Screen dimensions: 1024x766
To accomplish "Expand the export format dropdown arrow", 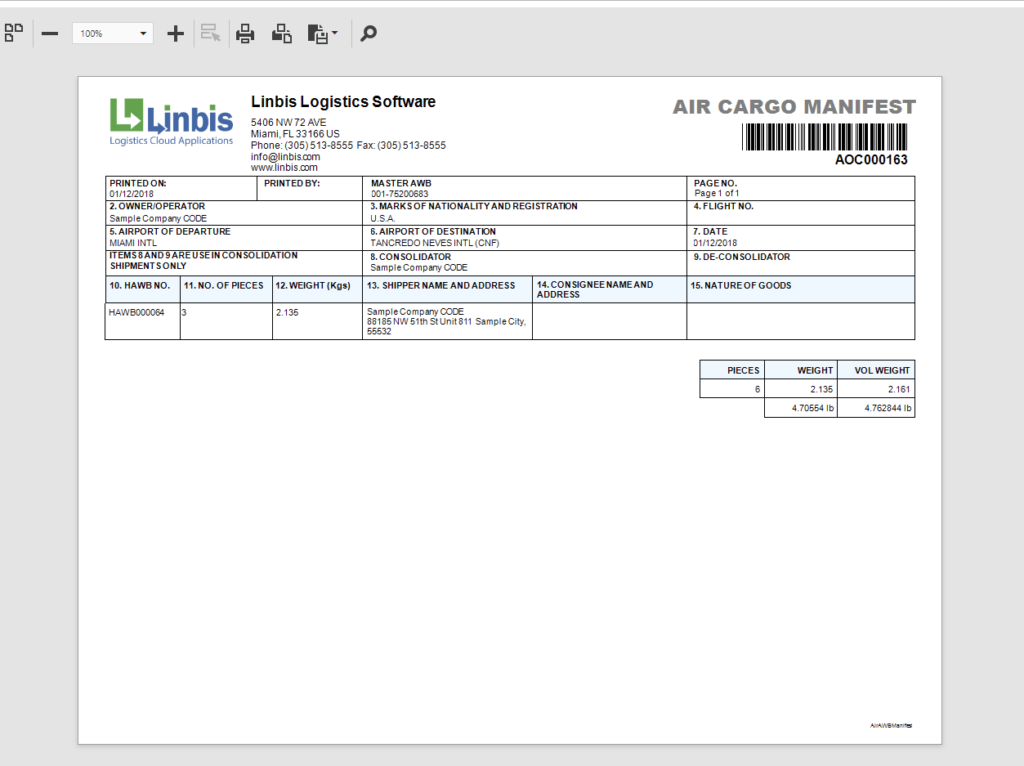I will 334,33.
